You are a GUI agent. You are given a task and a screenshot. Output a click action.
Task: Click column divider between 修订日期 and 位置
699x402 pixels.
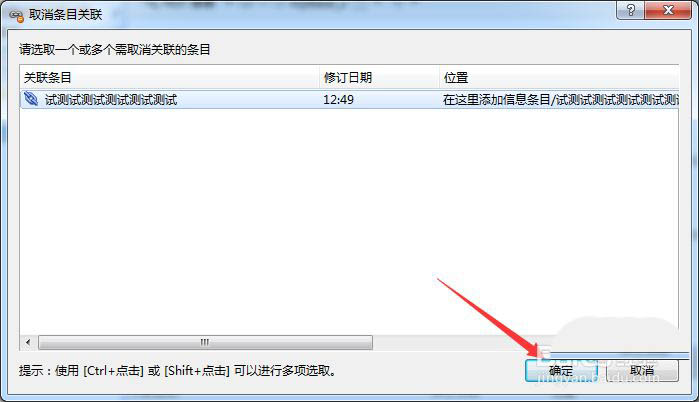439,78
